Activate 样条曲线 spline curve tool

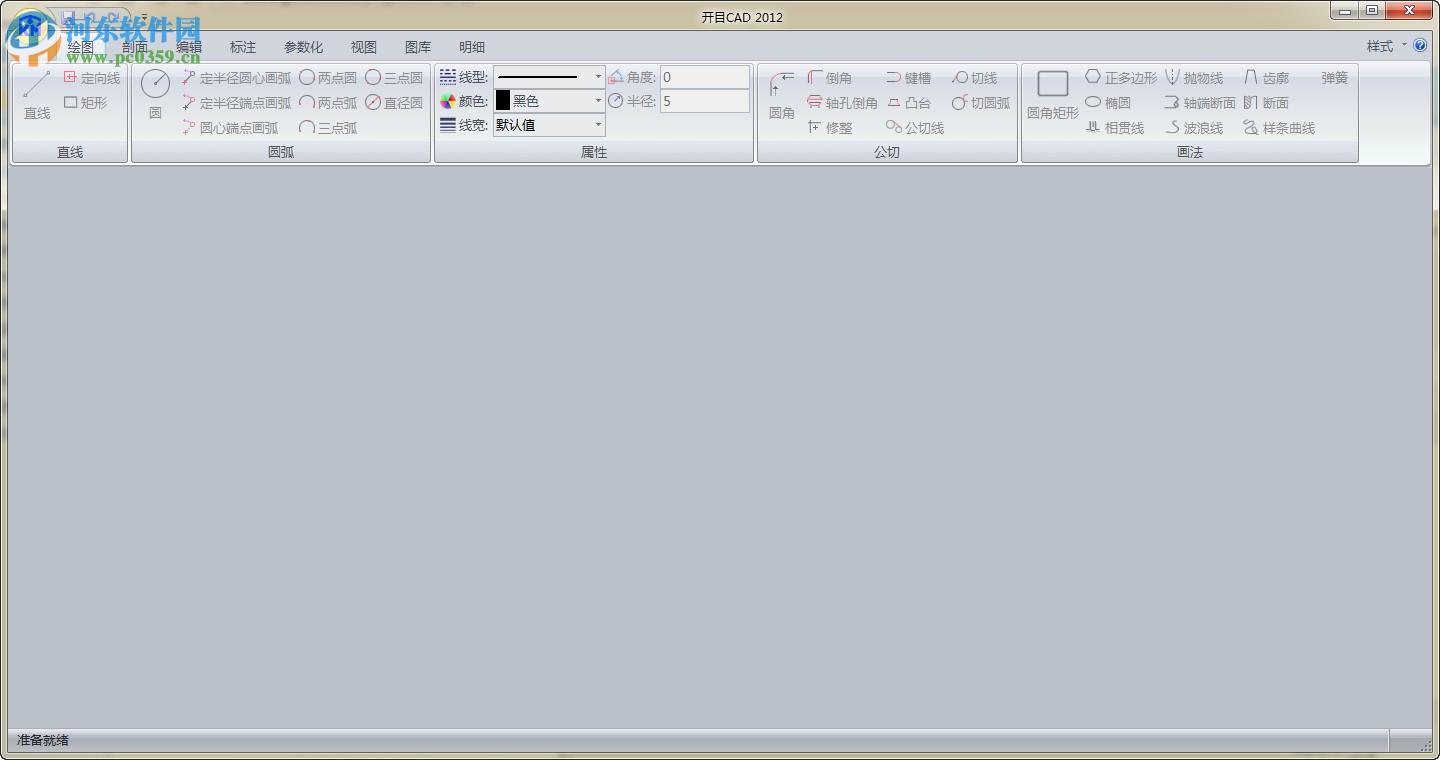click(x=1279, y=128)
